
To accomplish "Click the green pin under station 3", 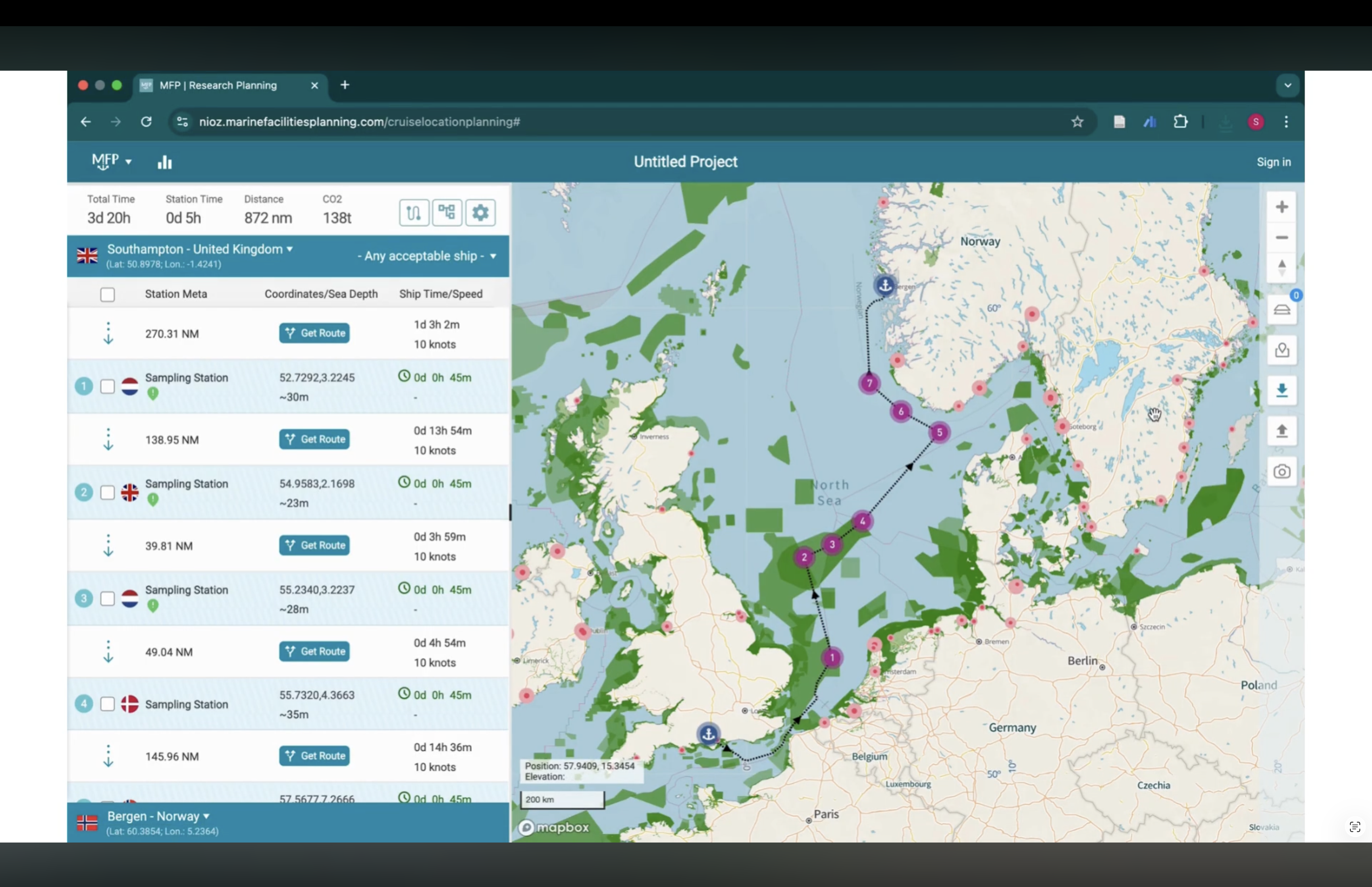I will click(x=152, y=606).
